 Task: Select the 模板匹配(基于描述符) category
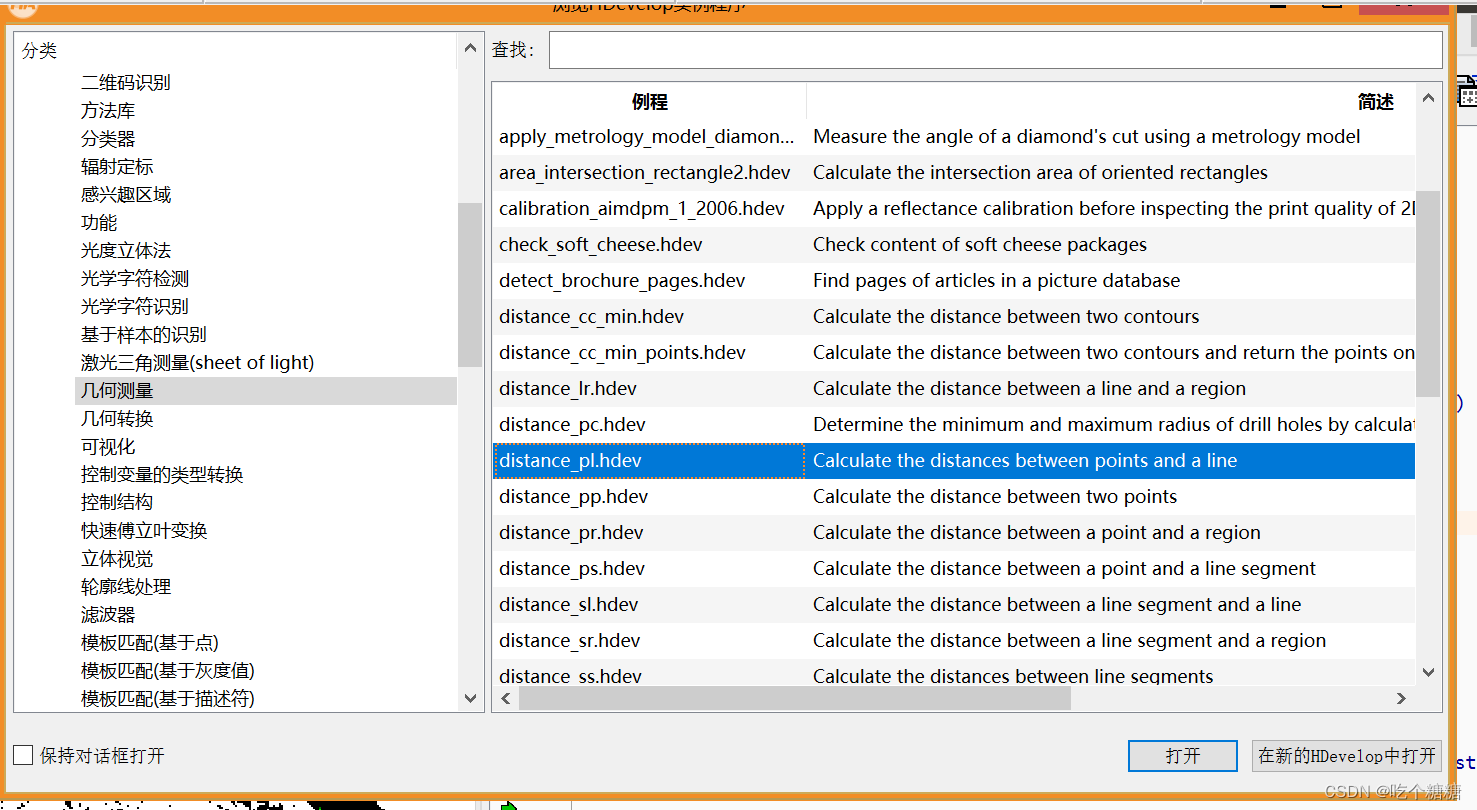point(168,699)
